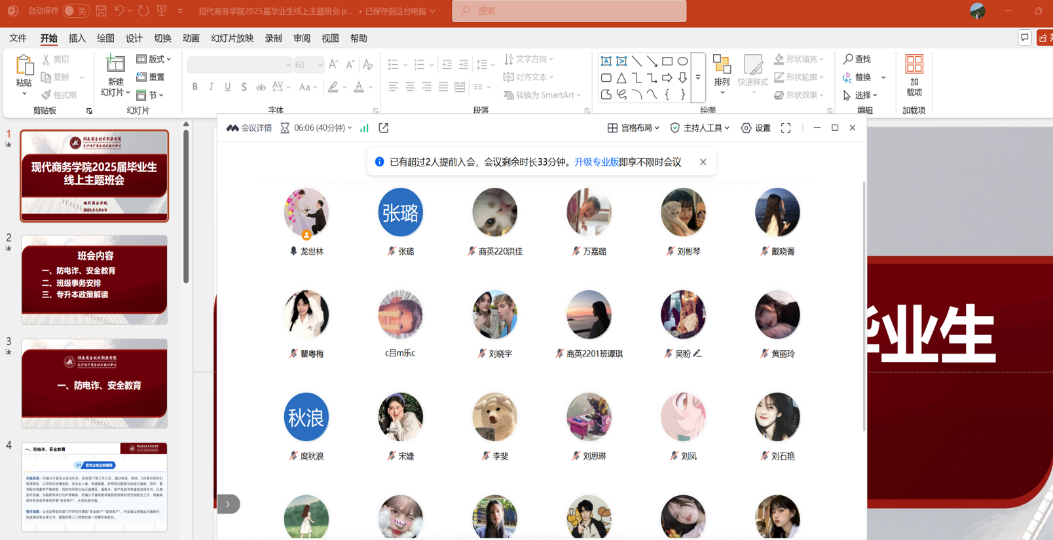Select the rectangle shape in shapes gallery
1053x540 pixels.
667,61
